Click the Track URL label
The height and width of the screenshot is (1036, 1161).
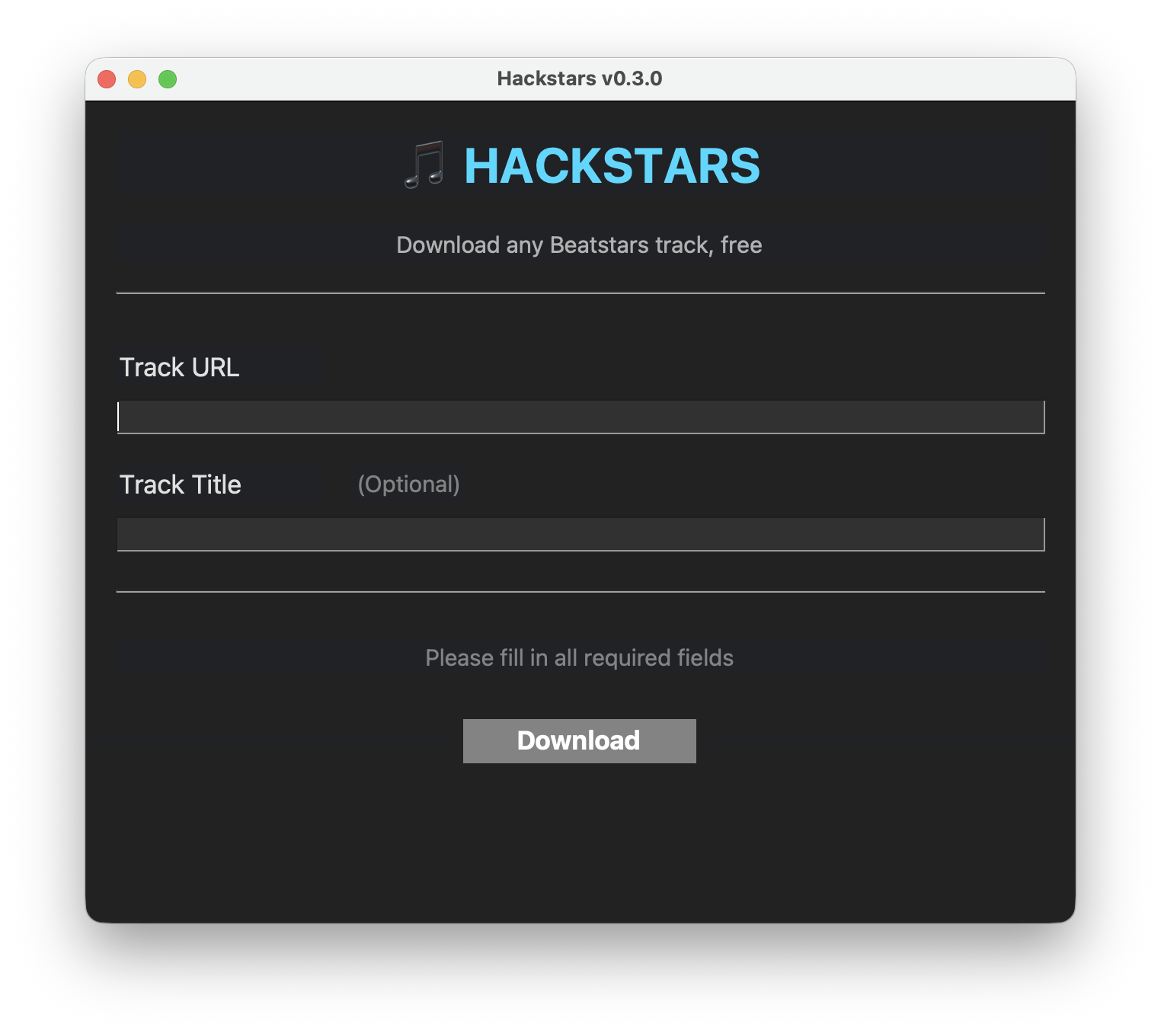coord(180,367)
